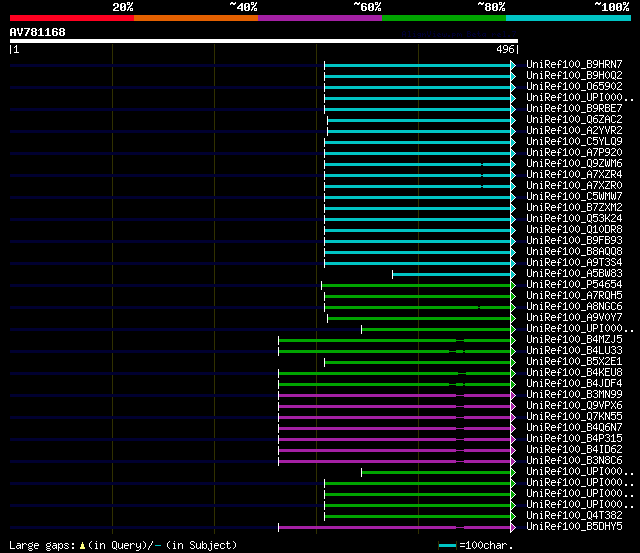Select the UniRef100_A7RQH5 label

[x=574, y=296]
